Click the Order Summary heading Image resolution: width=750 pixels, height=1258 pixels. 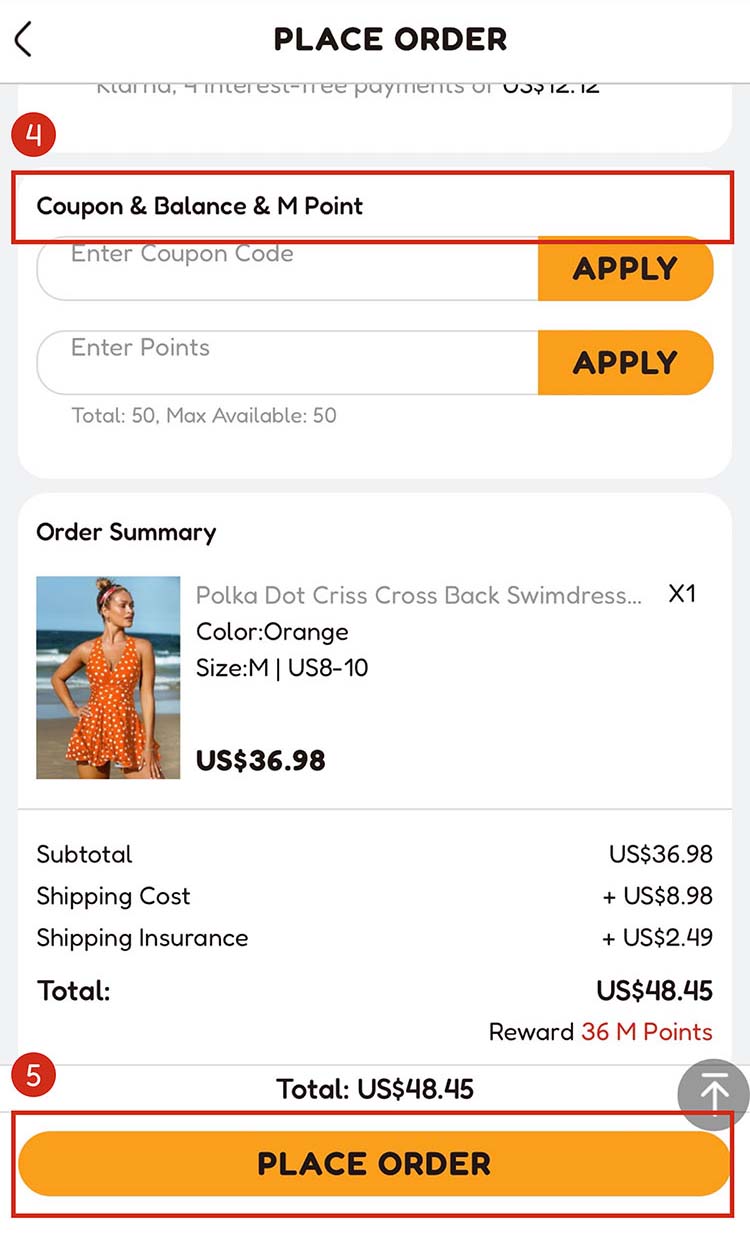point(126,532)
